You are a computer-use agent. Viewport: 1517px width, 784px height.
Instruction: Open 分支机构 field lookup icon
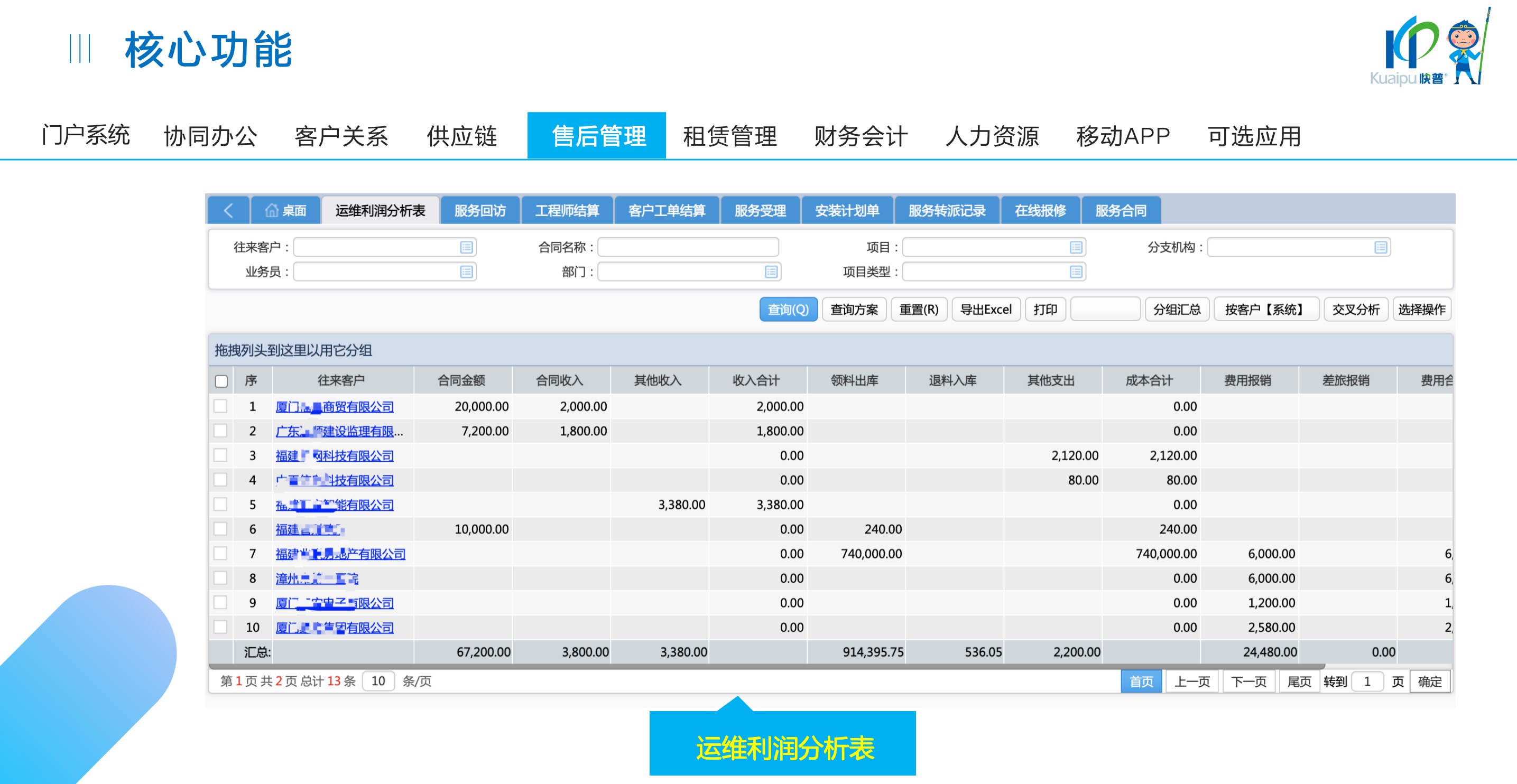point(1381,247)
